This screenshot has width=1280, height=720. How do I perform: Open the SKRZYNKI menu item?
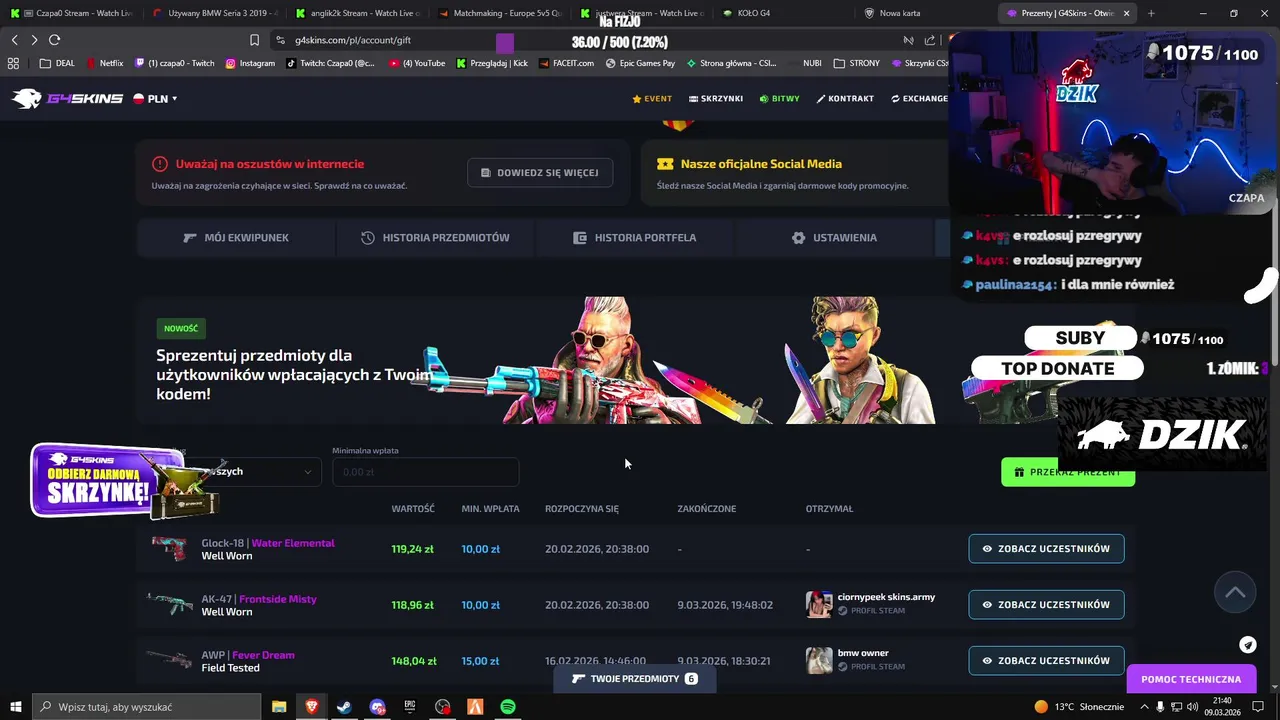pos(716,99)
